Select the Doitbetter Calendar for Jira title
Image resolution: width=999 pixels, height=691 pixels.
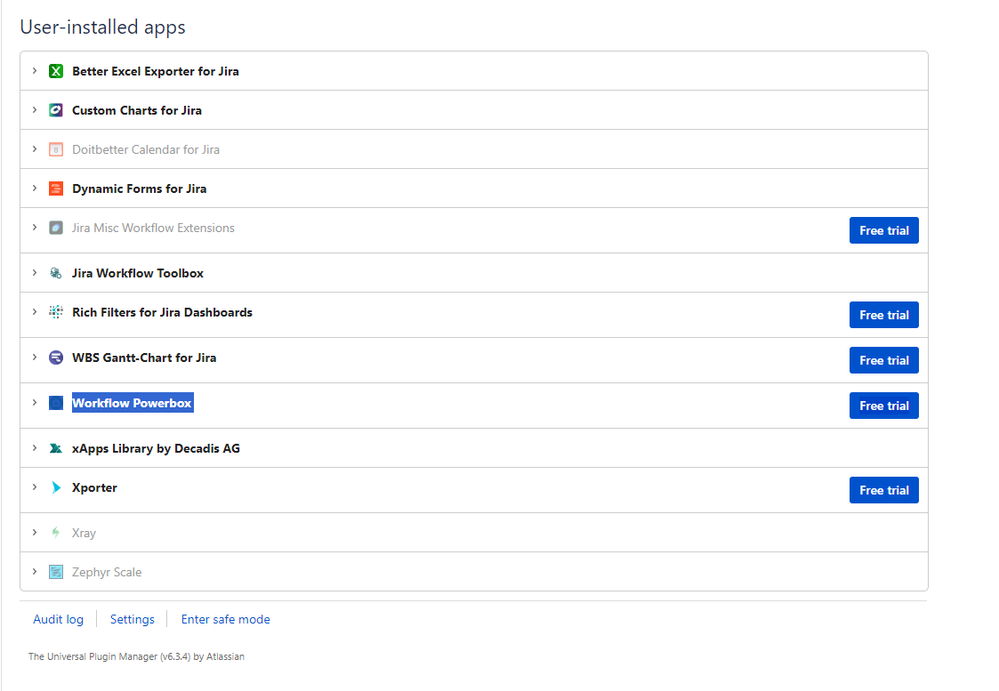(146, 150)
